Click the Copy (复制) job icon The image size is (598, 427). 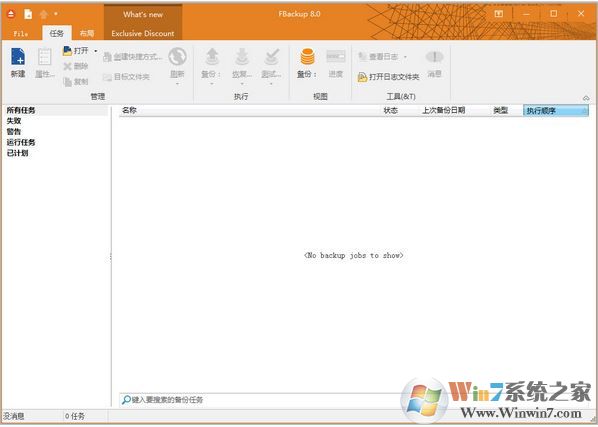68,82
